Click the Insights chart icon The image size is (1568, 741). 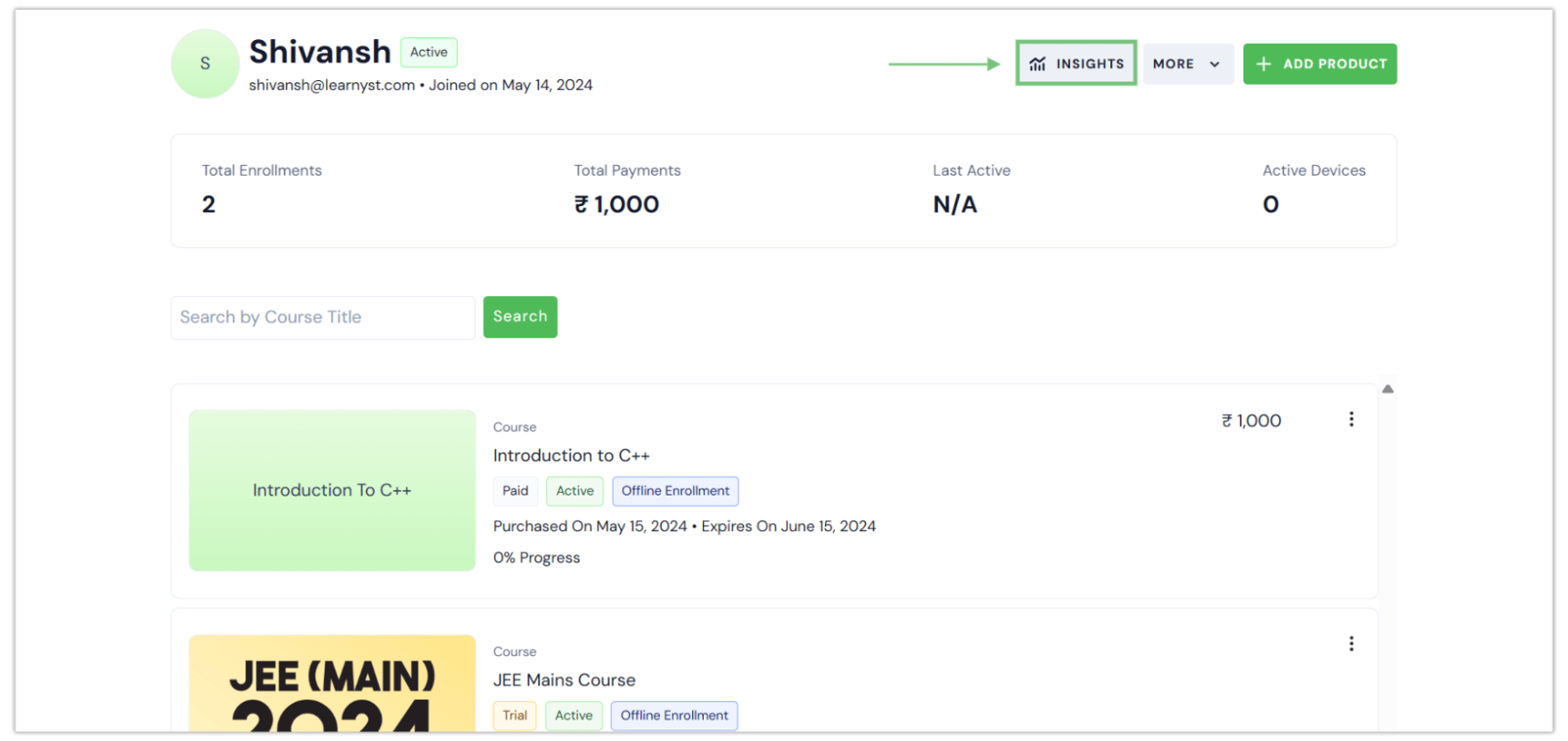[1037, 64]
